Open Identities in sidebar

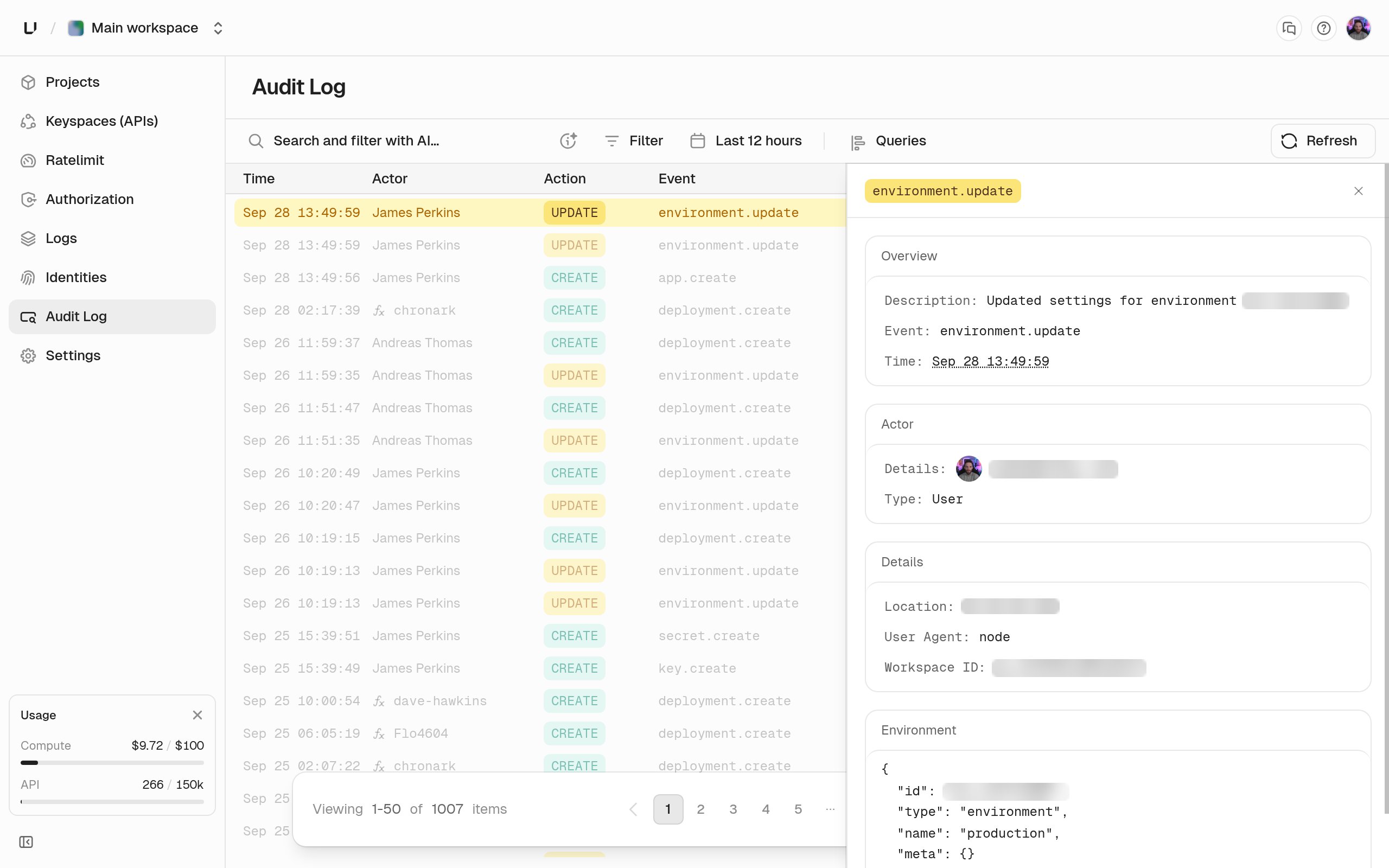click(x=112, y=277)
